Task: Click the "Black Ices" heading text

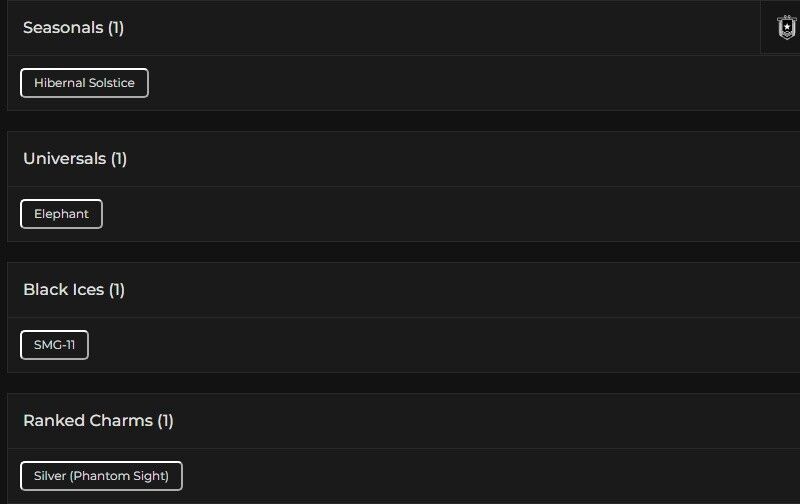Action: tap(63, 290)
